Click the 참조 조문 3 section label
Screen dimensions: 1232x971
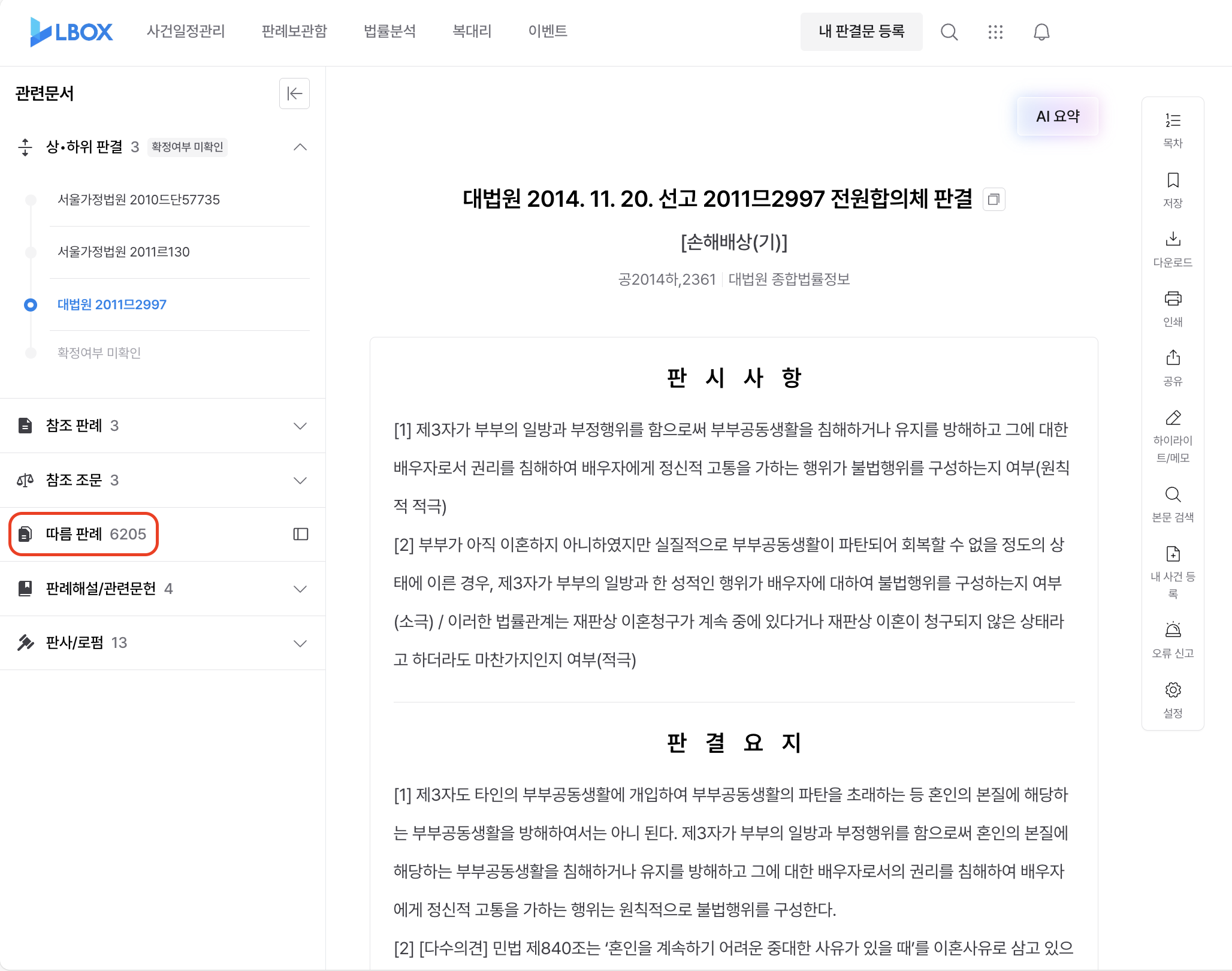pos(82,480)
